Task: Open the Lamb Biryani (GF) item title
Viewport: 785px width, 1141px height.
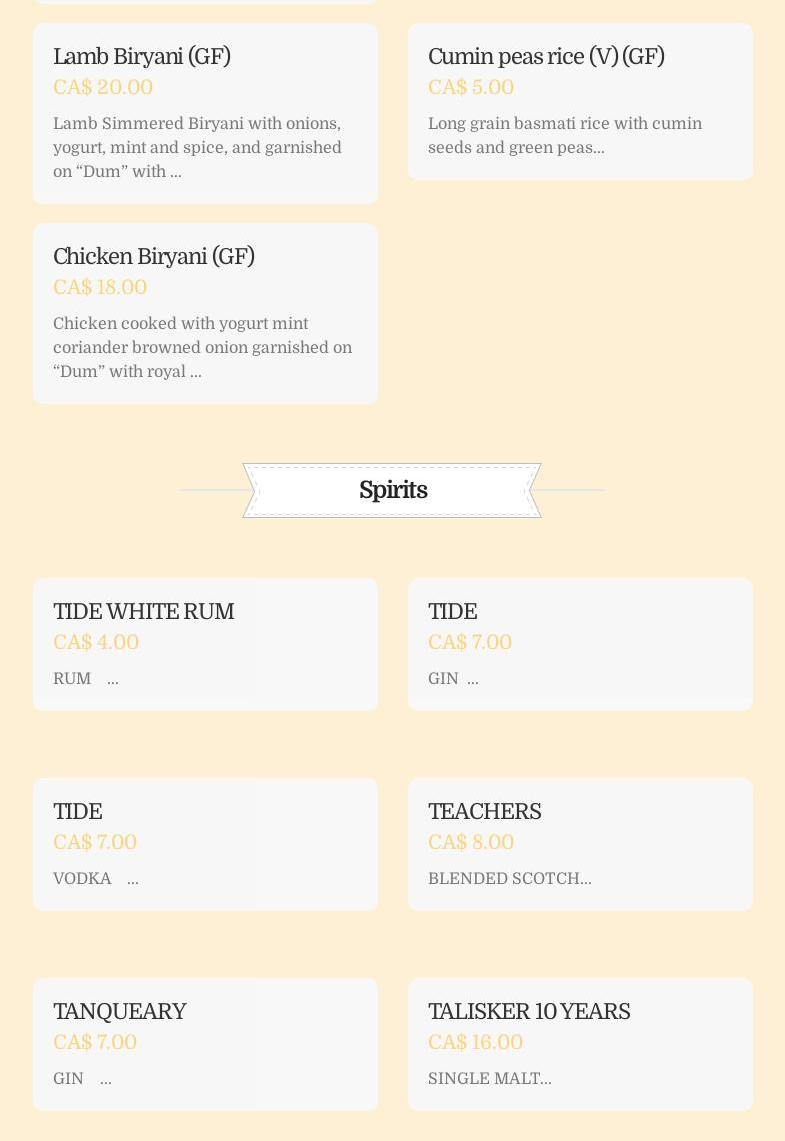Action: (142, 57)
